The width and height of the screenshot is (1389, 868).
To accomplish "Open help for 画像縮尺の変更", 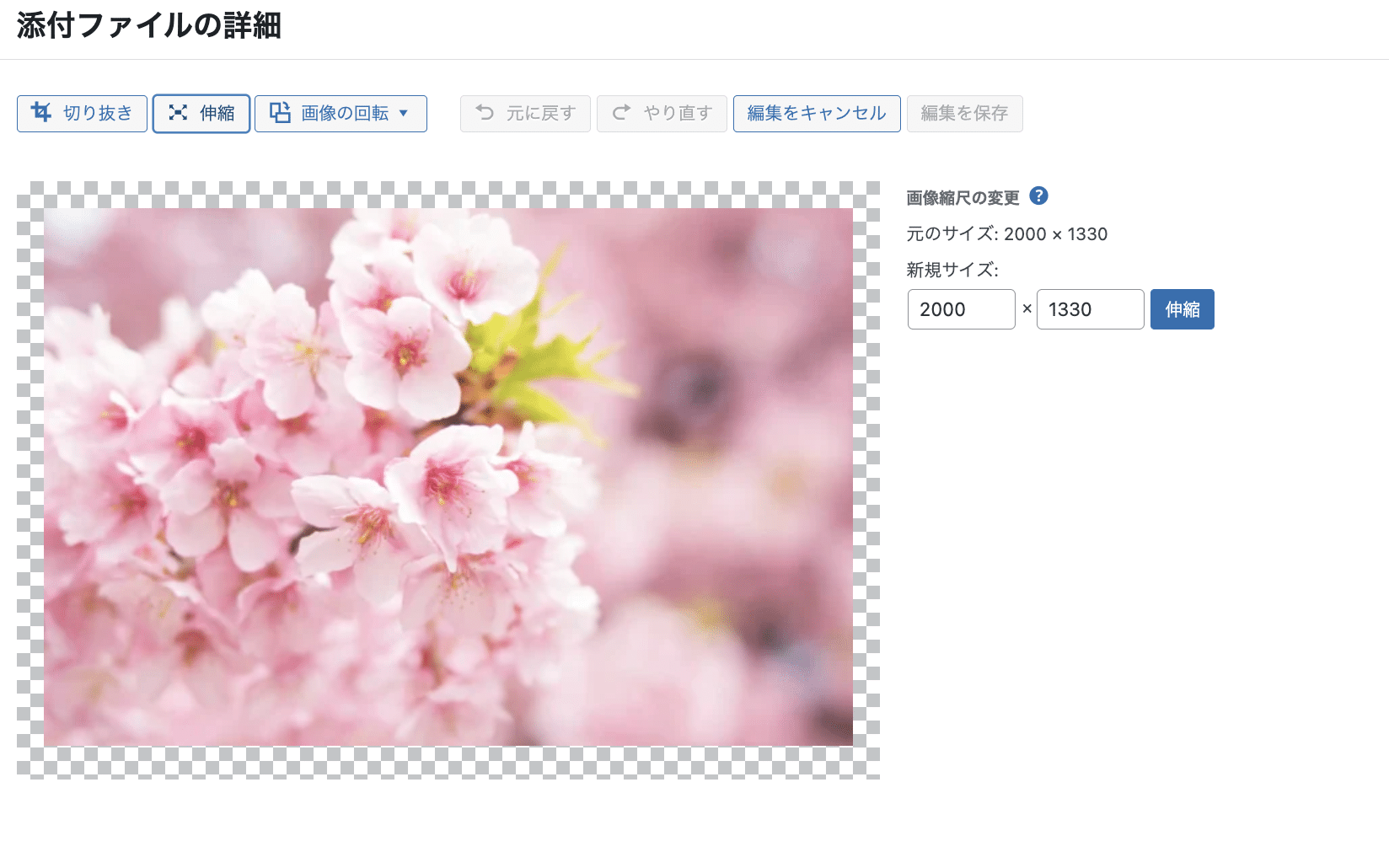I will [1039, 196].
